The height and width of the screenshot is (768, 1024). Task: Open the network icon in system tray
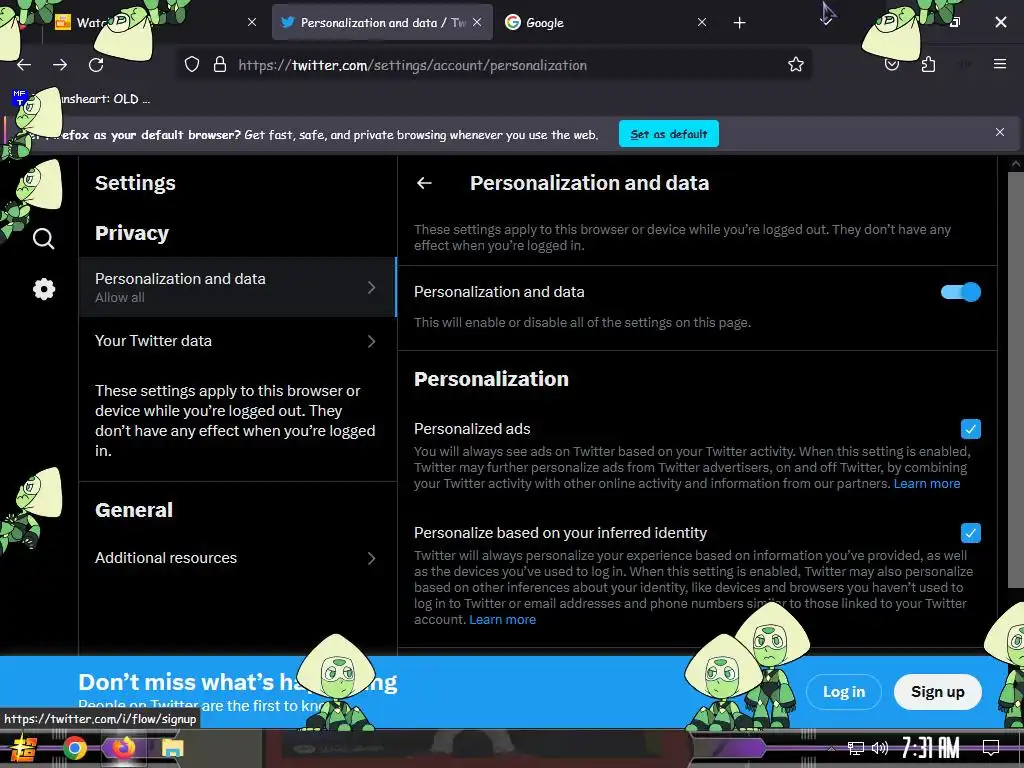[x=856, y=748]
